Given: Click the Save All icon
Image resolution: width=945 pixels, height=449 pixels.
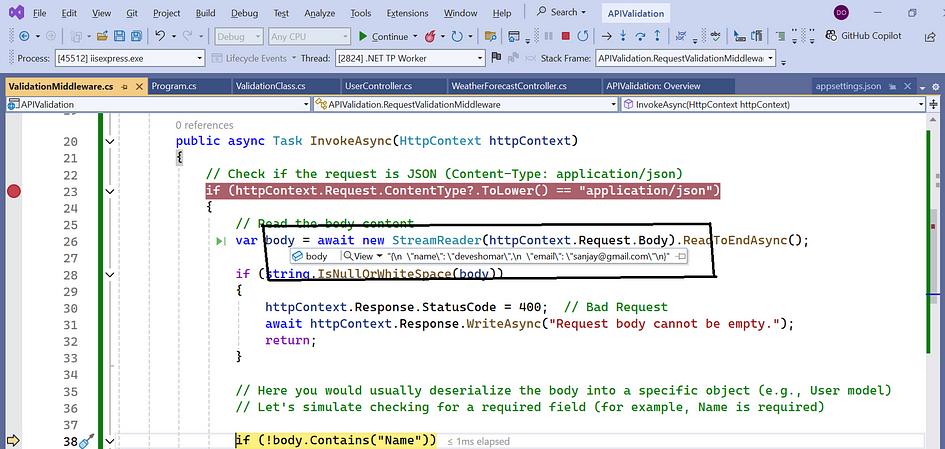Looking at the screenshot, I should pos(136,36).
